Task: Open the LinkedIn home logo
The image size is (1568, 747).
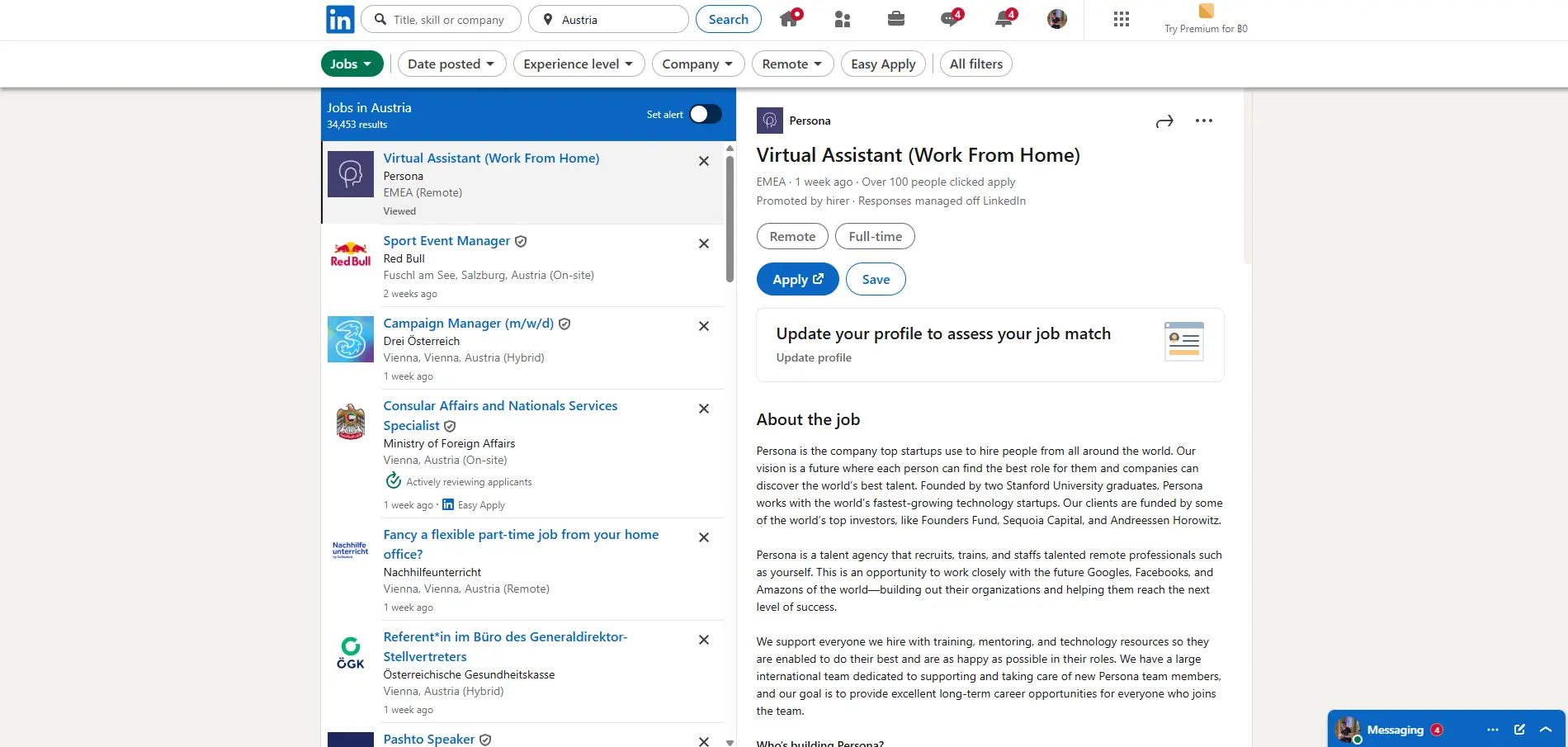Action: coord(340,19)
